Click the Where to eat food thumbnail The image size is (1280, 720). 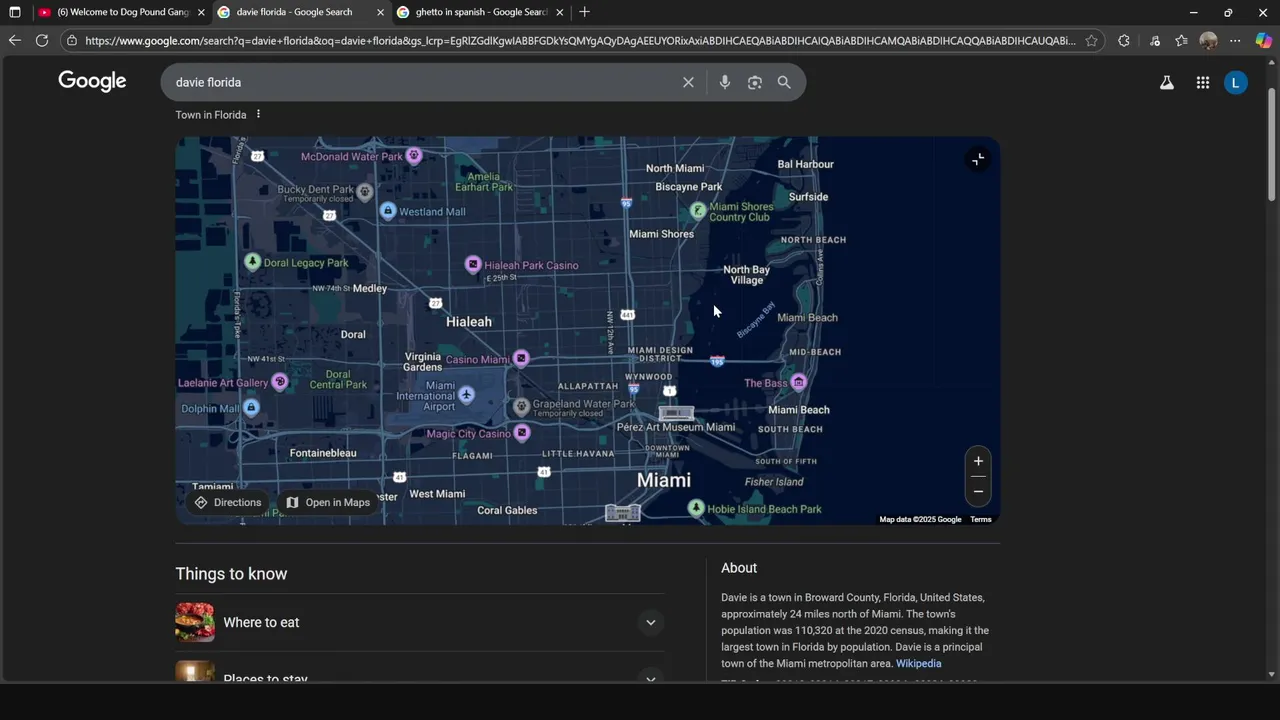(x=195, y=622)
